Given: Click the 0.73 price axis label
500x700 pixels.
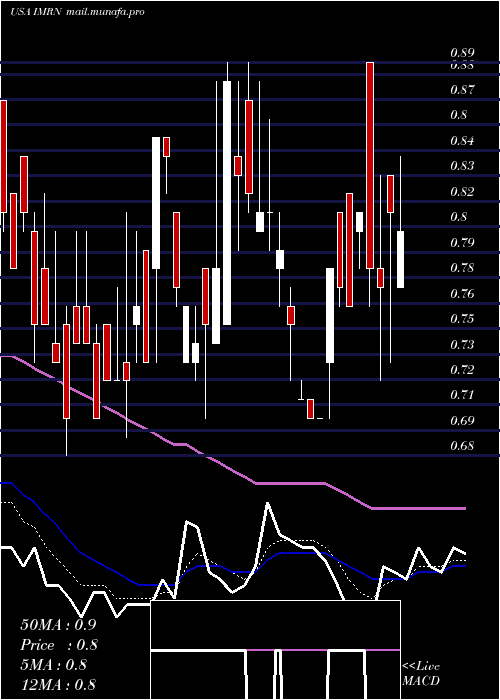Looking at the screenshot, I should [462, 345].
